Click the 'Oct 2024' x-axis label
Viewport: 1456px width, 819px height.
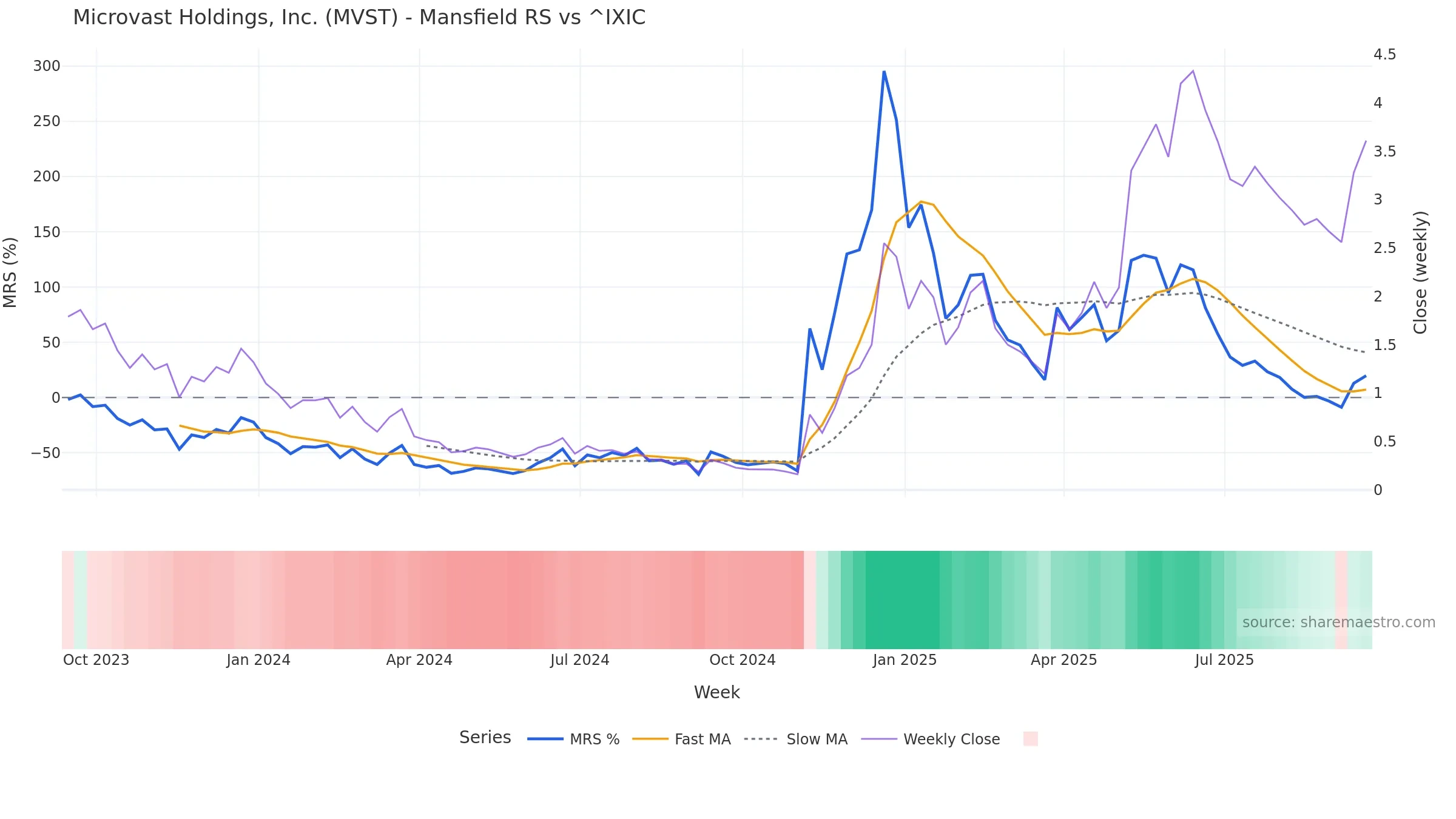[743, 660]
